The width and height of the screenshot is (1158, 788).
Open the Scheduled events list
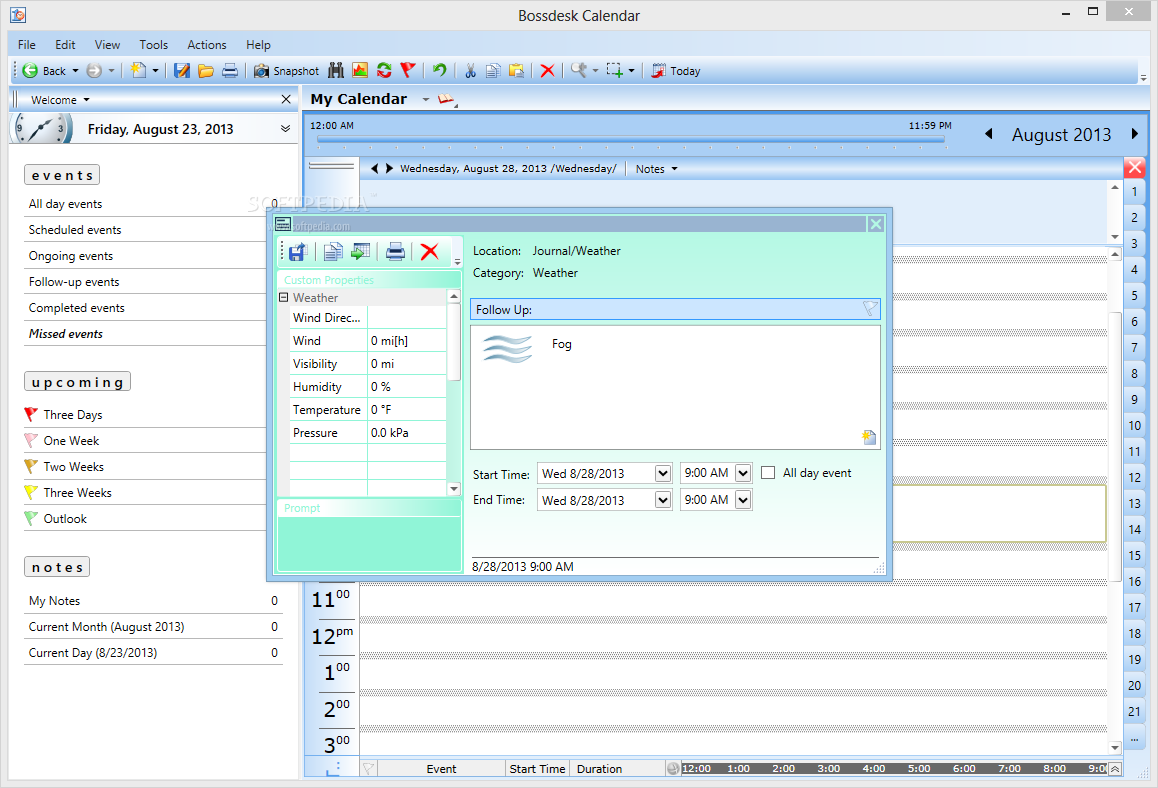(x=75, y=230)
